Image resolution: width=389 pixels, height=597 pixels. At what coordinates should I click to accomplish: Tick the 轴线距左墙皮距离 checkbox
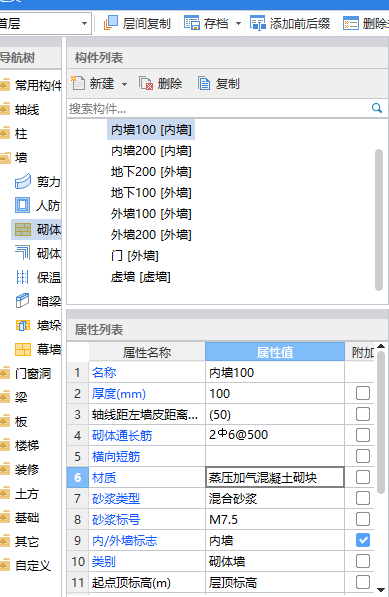[x=363, y=414]
